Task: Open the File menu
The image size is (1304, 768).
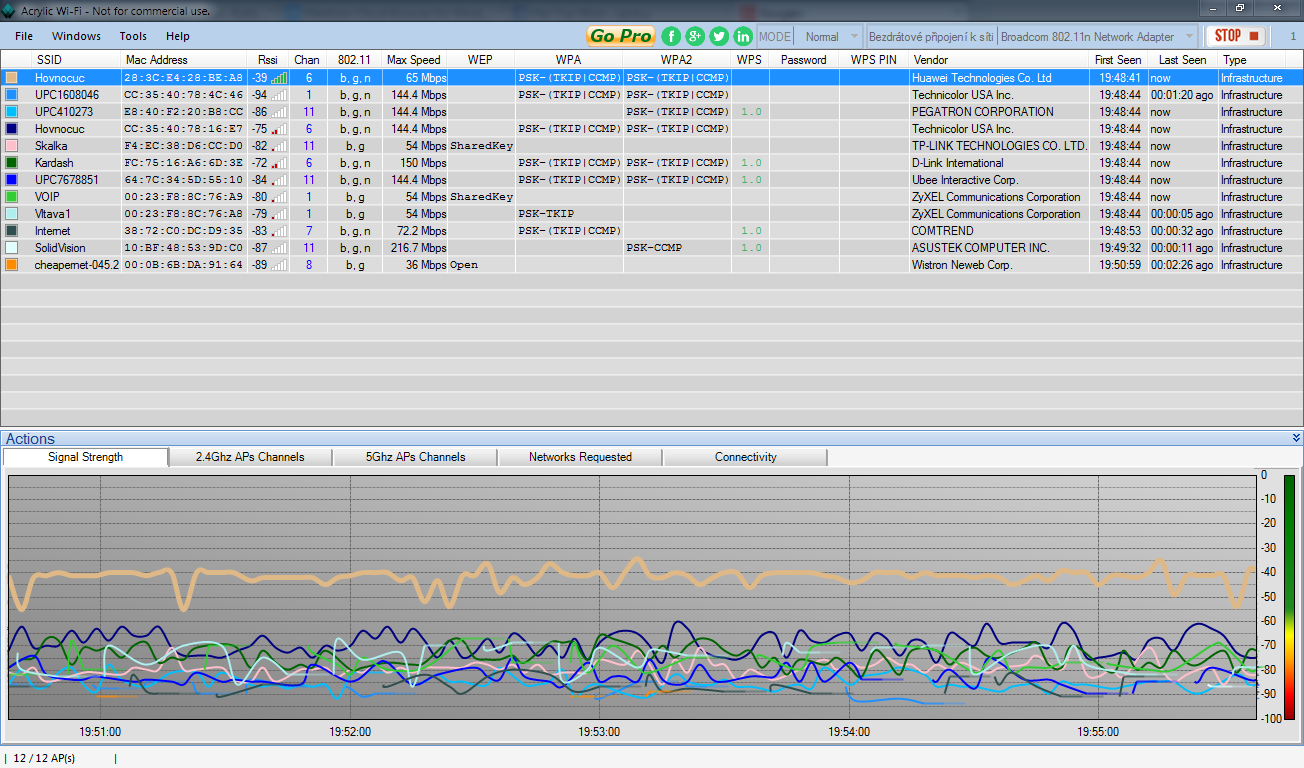Action: (24, 36)
